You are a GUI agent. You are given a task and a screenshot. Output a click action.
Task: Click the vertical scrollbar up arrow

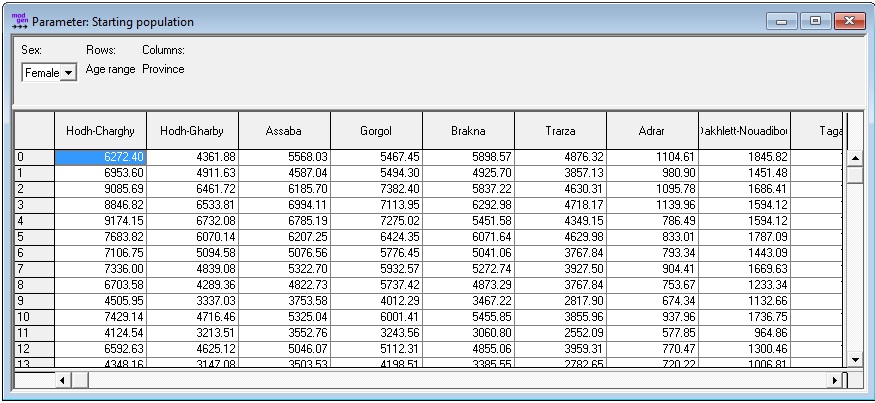(854, 158)
